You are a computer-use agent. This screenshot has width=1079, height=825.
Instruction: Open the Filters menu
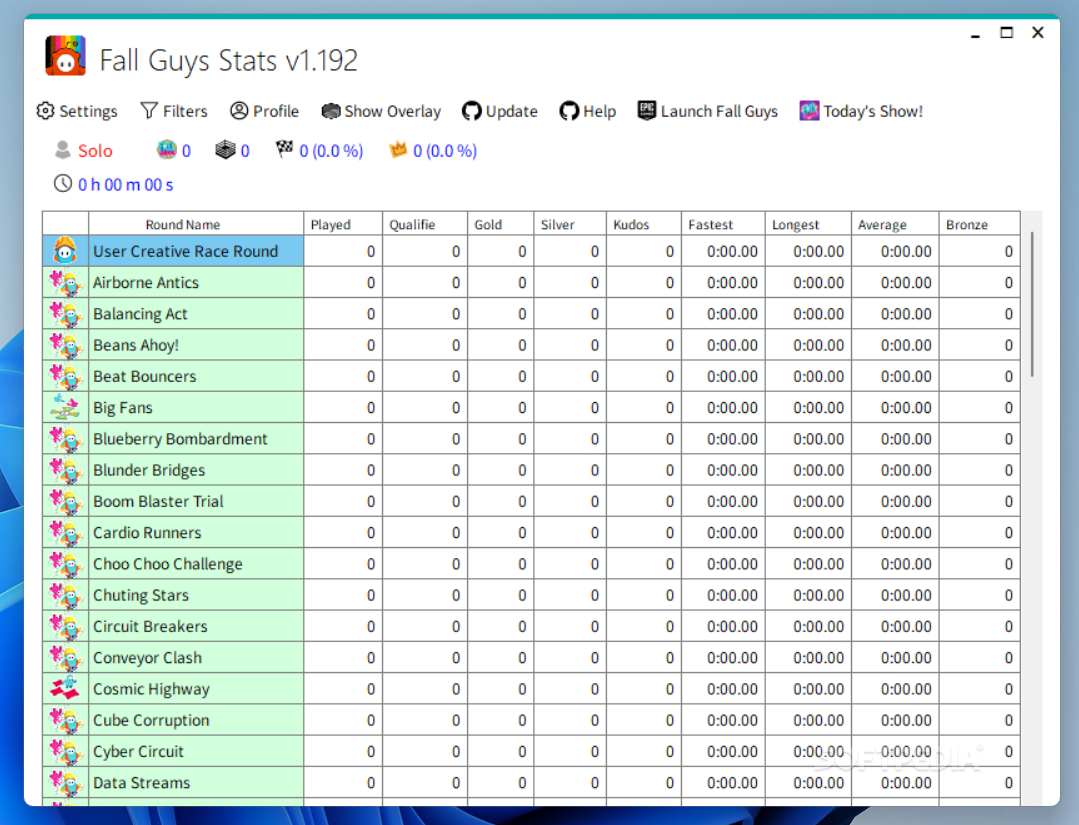coord(174,111)
